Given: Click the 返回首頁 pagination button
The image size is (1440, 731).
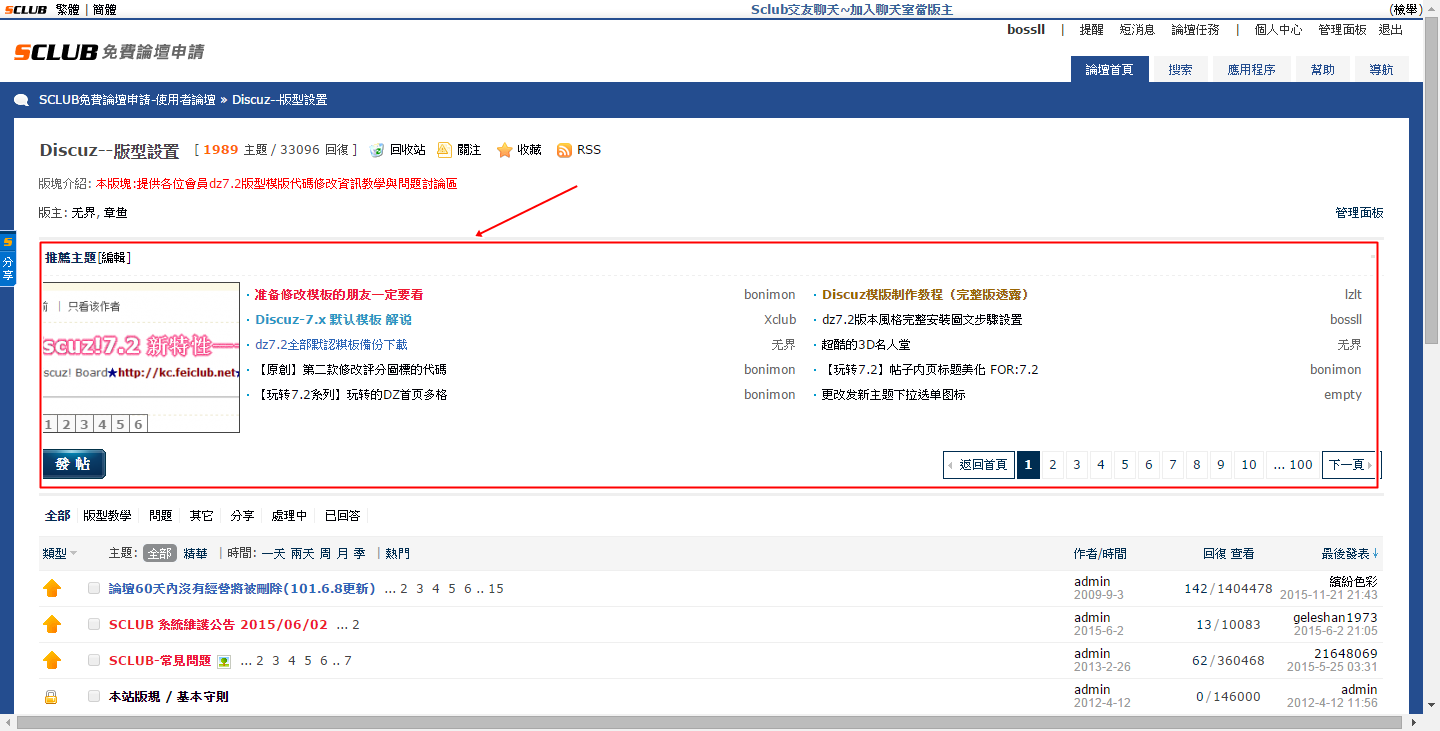Looking at the screenshot, I should [979, 465].
